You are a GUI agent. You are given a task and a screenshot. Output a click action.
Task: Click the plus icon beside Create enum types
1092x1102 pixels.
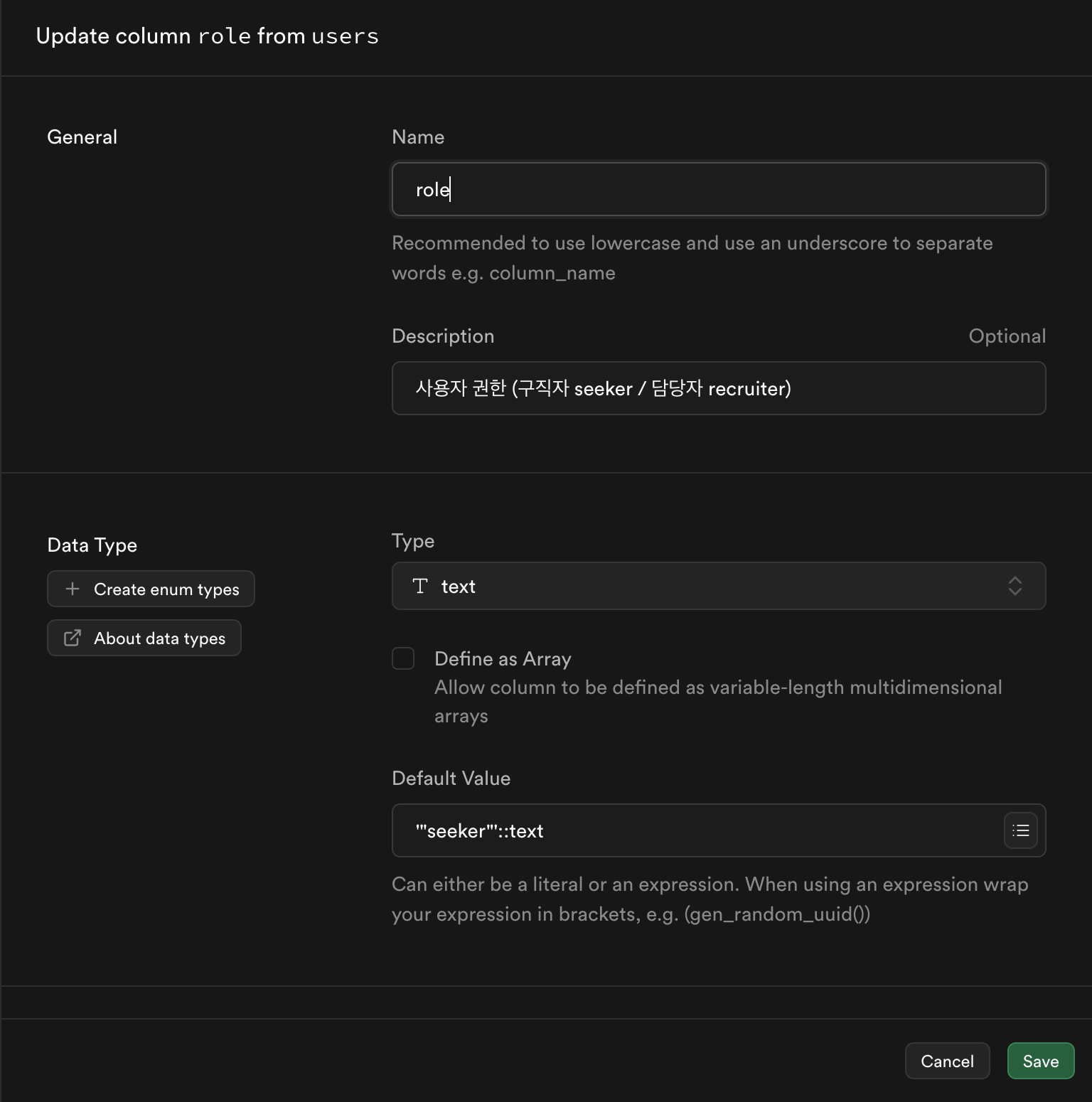(x=73, y=589)
